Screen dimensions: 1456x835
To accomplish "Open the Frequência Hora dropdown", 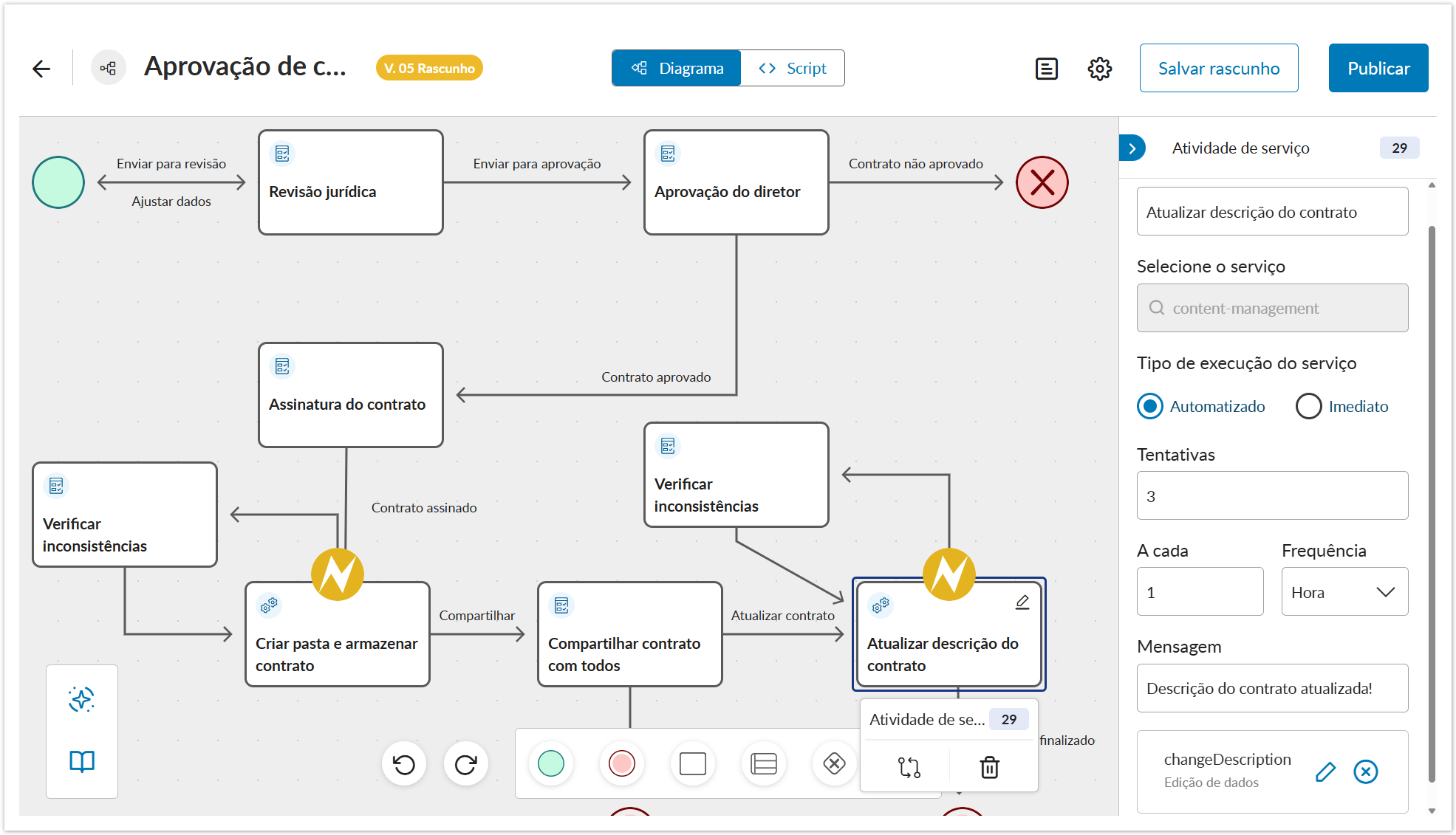I will coord(1344,591).
